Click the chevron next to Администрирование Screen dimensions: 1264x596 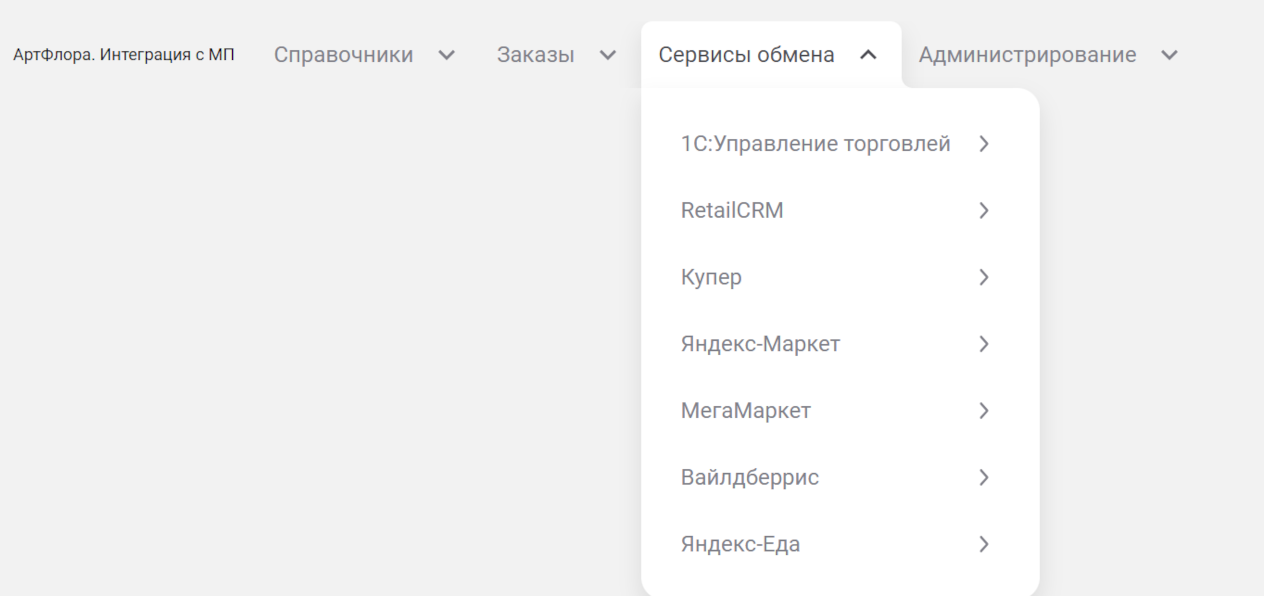click(x=1169, y=55)
